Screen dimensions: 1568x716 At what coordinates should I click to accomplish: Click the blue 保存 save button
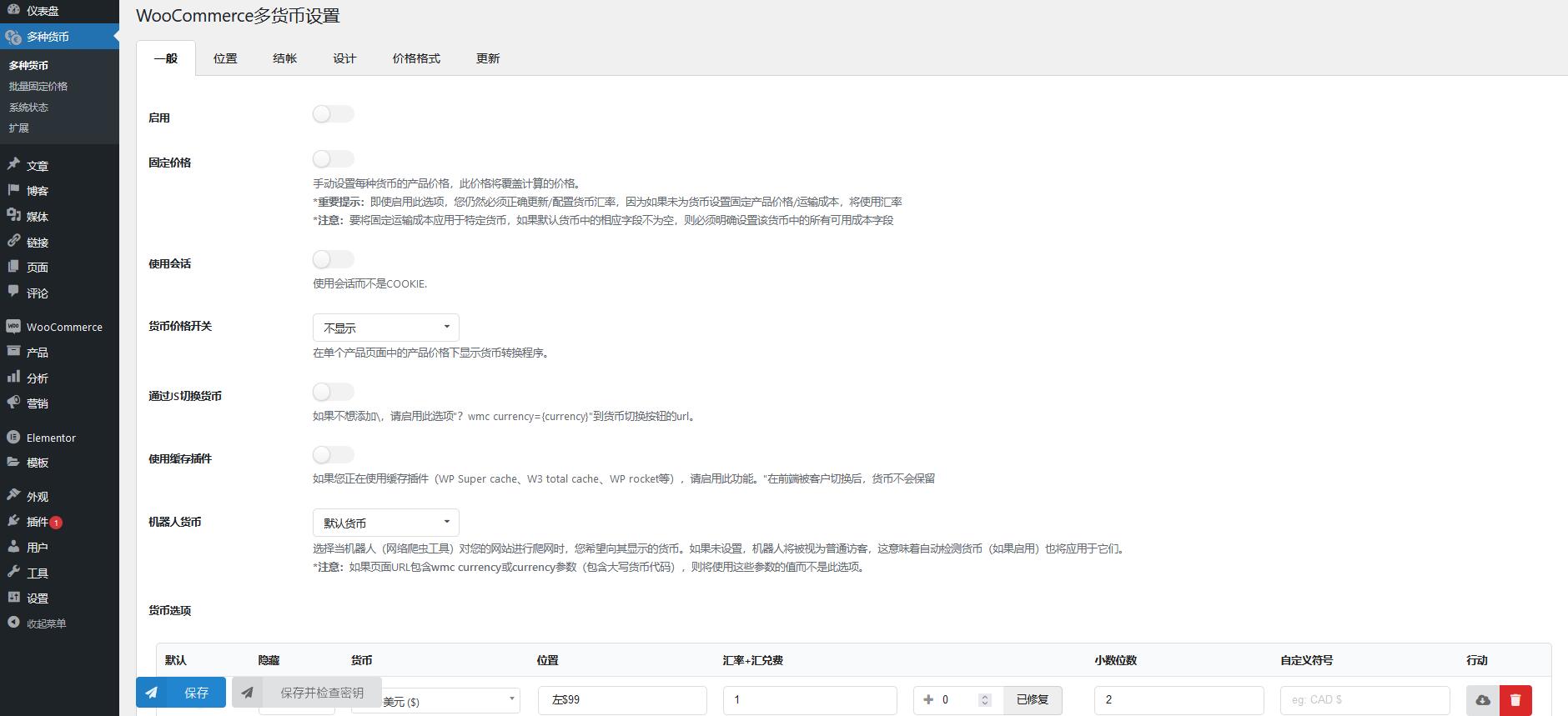tap(181, 693)
